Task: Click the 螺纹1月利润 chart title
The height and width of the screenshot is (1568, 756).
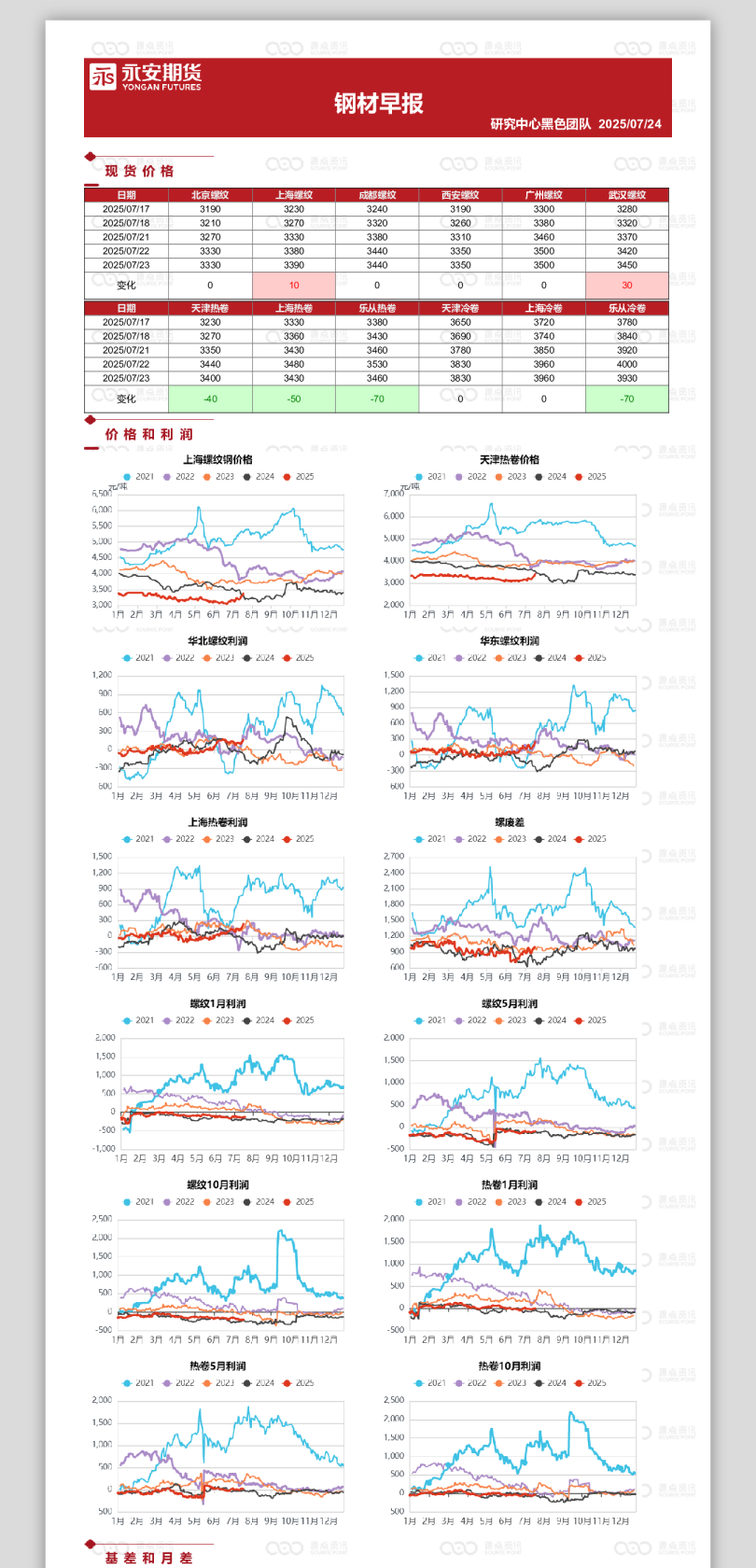Action: tap(217, 1003)
